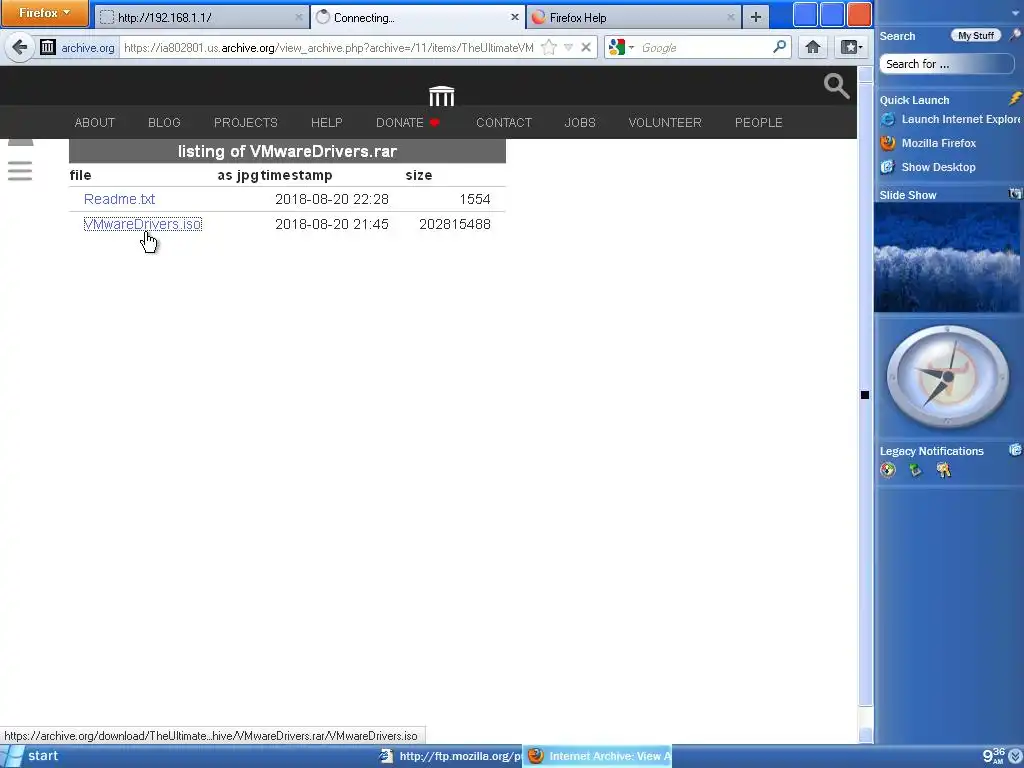Launch Internet Explorer from Quick Launch
Image resolution: width=1024 pixels, height=768 pixels.
click(x=950, y=119)
